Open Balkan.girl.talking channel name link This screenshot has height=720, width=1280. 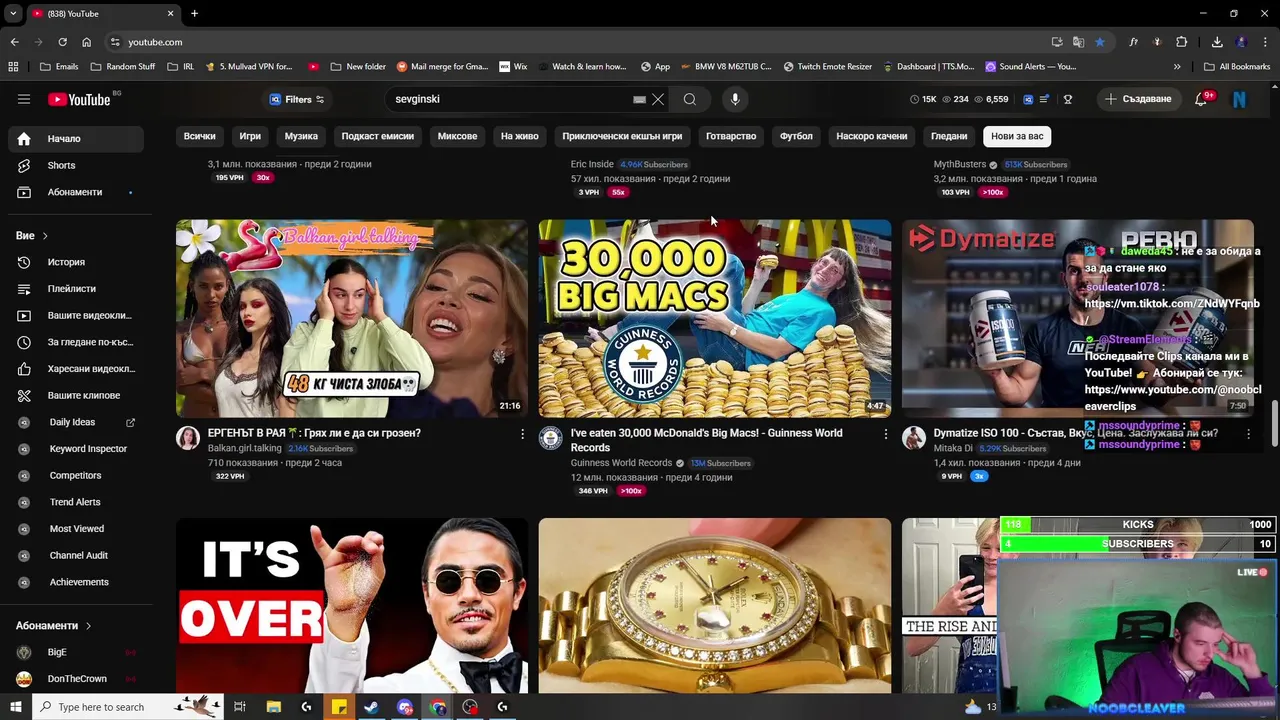click(x=245, y=449)
